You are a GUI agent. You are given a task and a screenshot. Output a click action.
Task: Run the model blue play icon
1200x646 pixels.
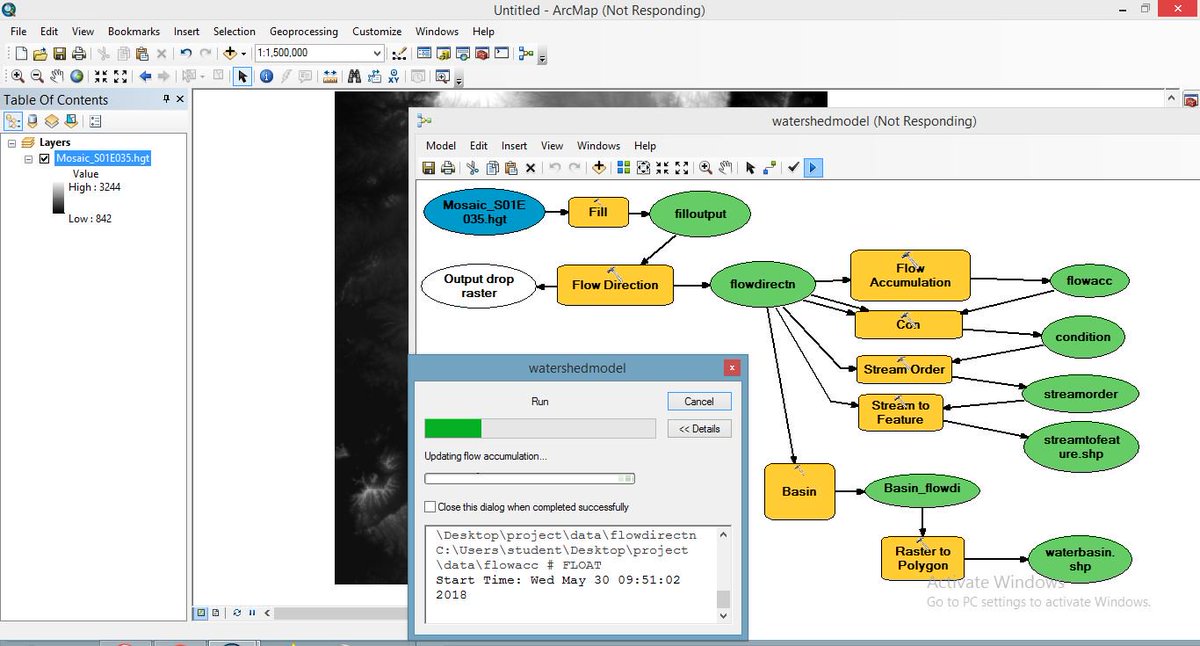coord(812,168)
